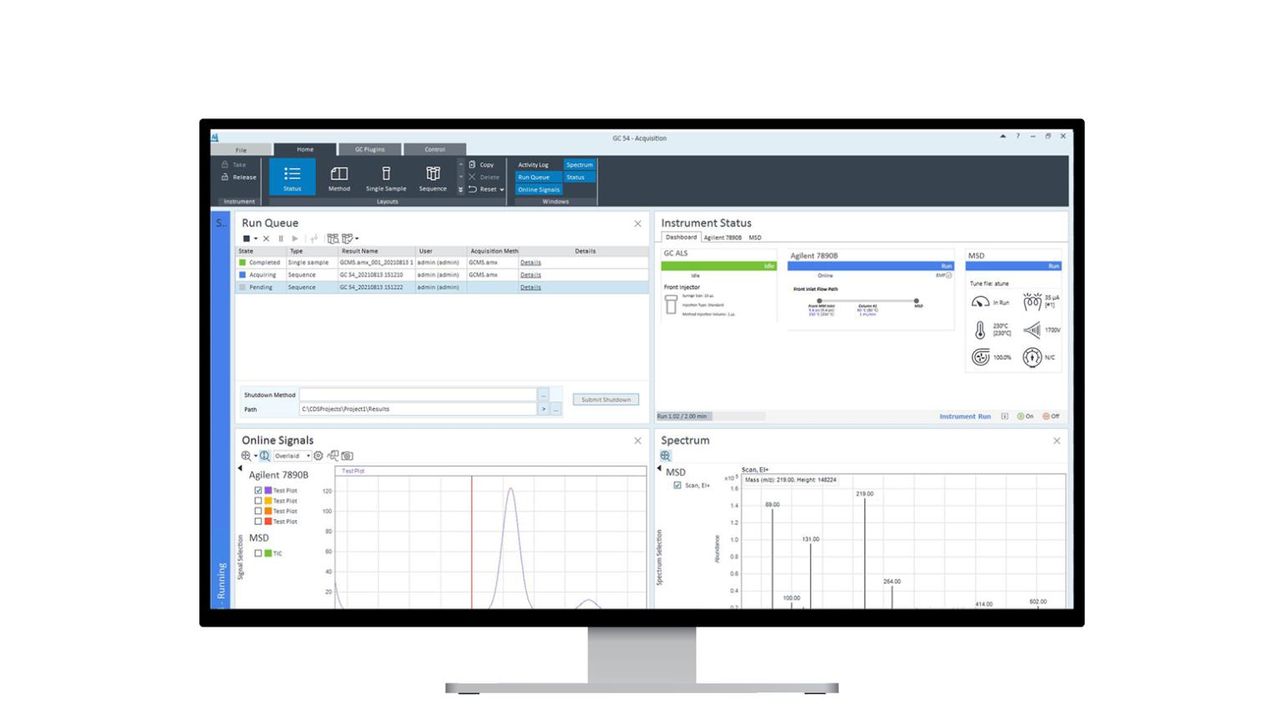Image resolution: width=1280 pixels, height=720 pixels.
Task: Click the Front Injector vial icon
Action: click(x=671, y=305)
